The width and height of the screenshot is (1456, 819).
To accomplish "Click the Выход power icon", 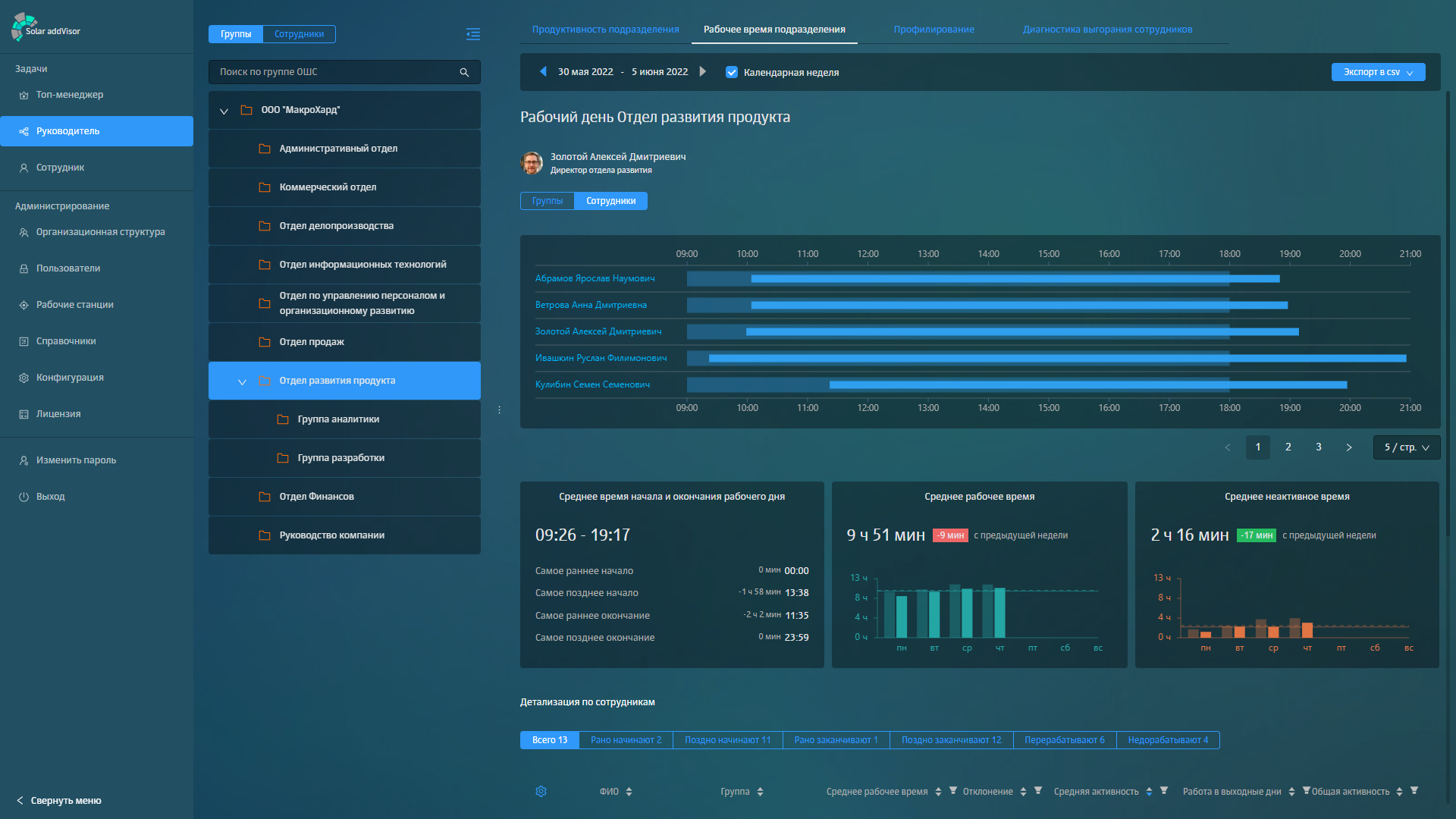I will [x=24, y=497].
